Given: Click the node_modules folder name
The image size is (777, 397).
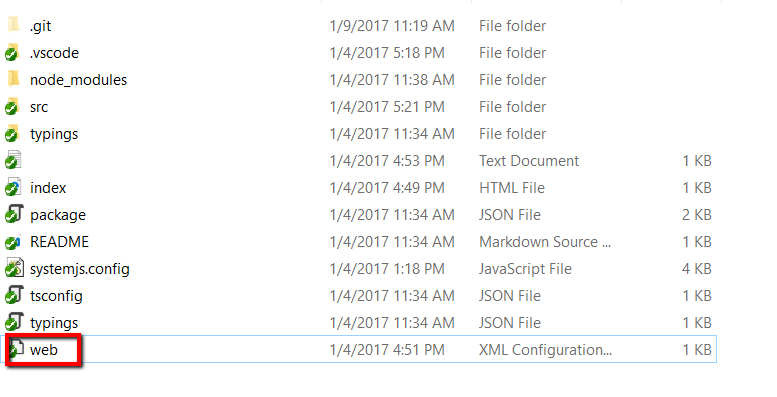Looking at the screenshot, I should pyautogui.click(x=78, y=80).
